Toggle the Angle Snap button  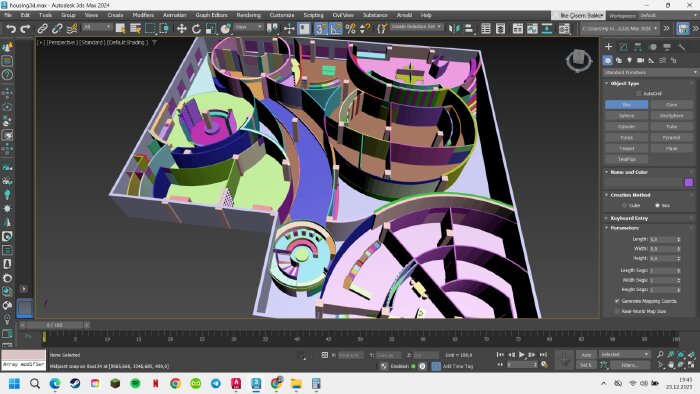[x=336, y=29]
